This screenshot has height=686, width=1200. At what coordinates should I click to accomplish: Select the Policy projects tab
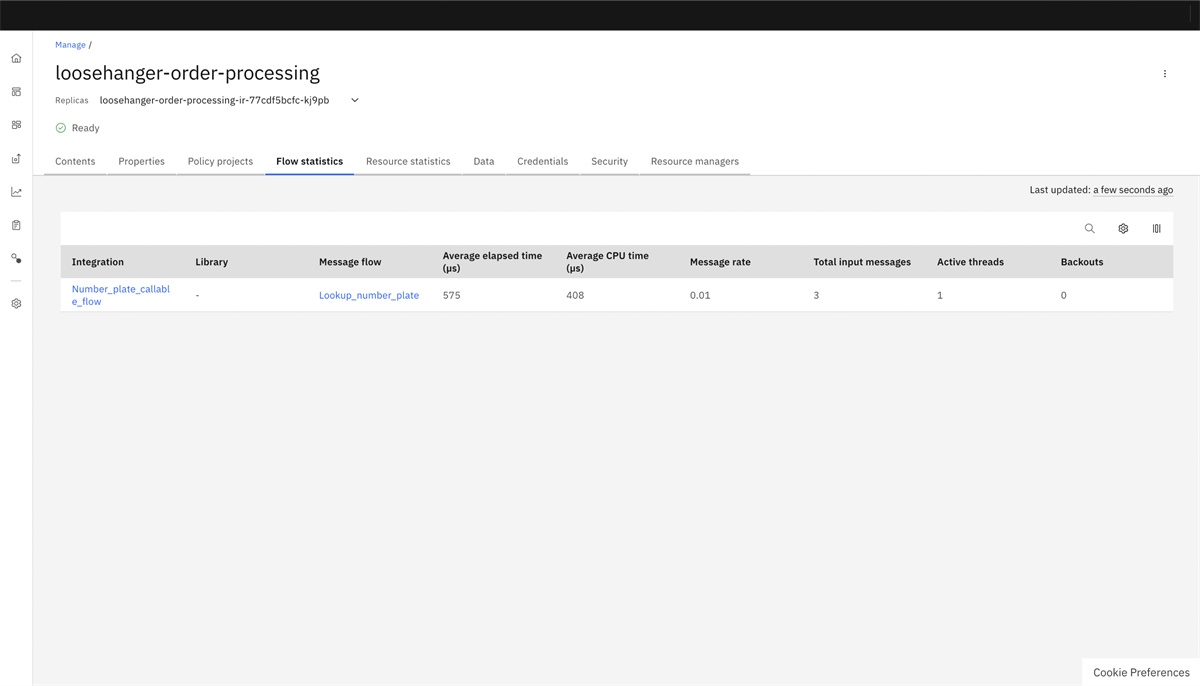pos(220,161)
